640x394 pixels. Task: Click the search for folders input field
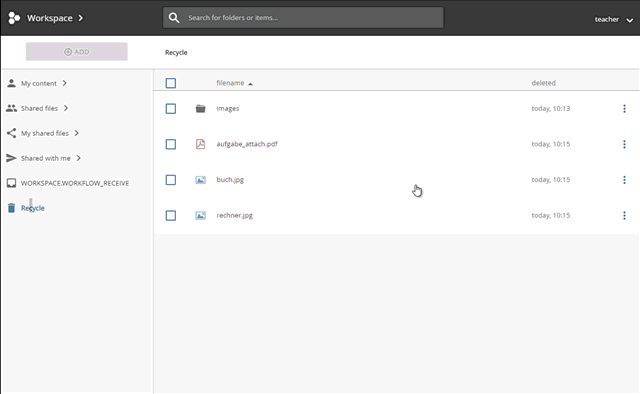coord(303,18)
